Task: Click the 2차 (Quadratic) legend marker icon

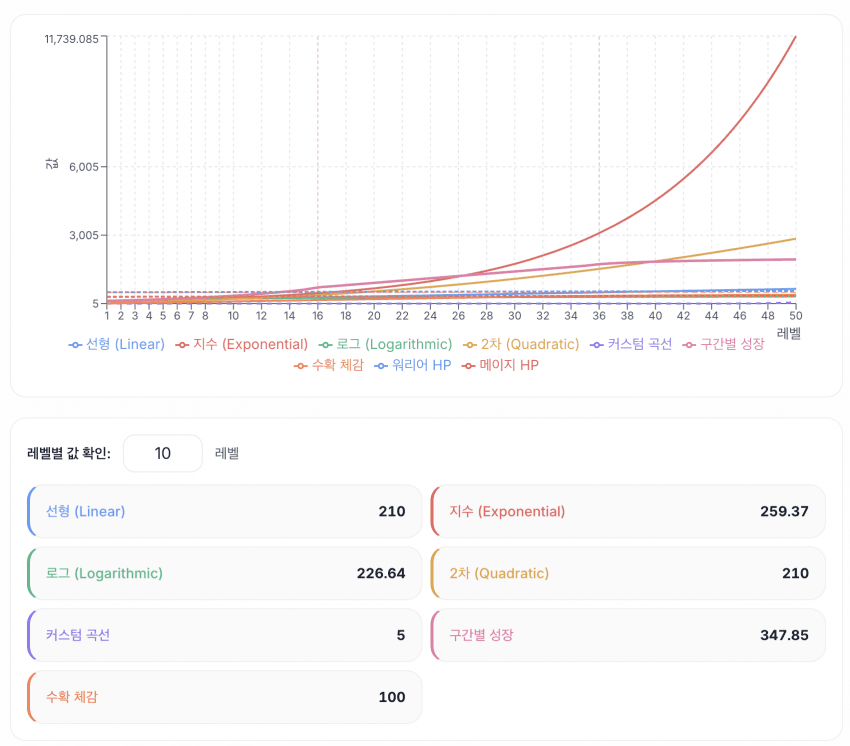Action: [472, 344]
